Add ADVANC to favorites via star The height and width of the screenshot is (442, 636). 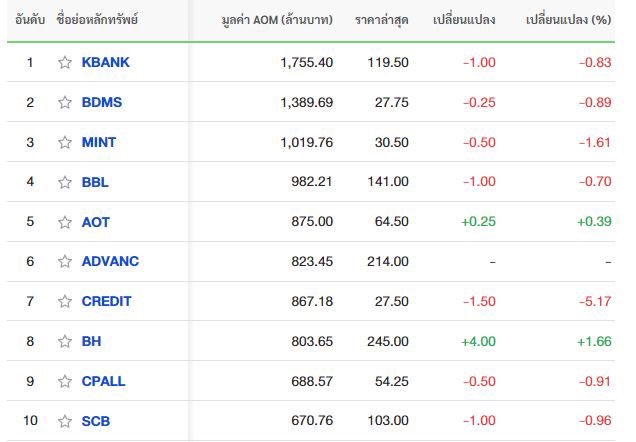coord(65,261)
